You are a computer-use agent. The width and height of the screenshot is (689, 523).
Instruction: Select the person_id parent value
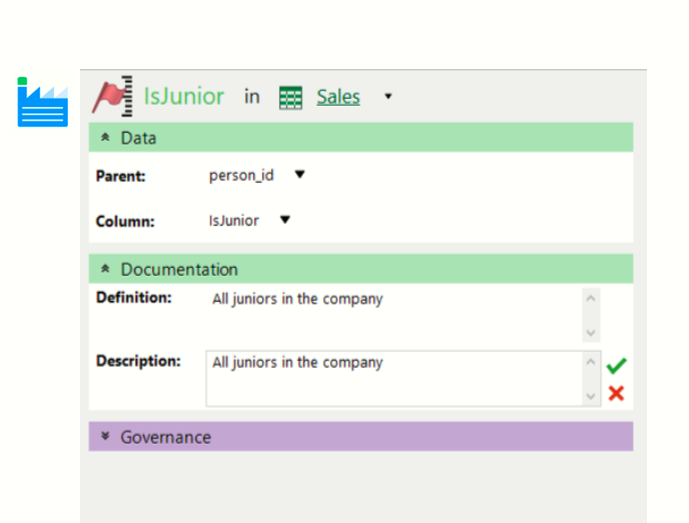point(241,175)
